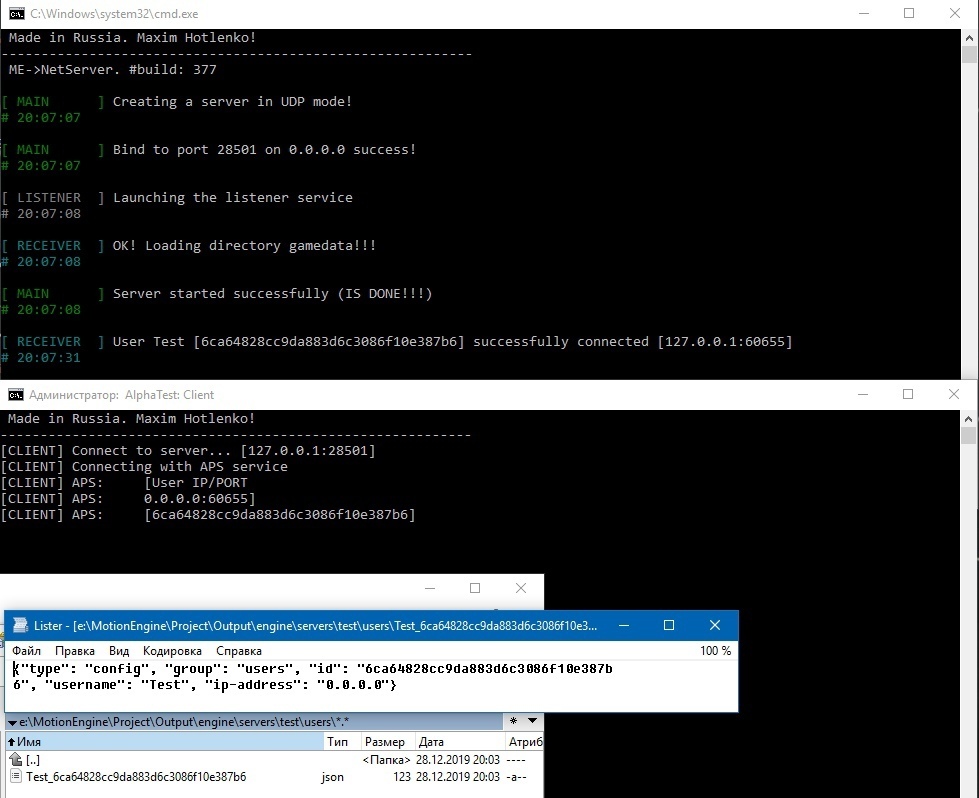Click the server console scrollbar up arrow

[969, 37]
